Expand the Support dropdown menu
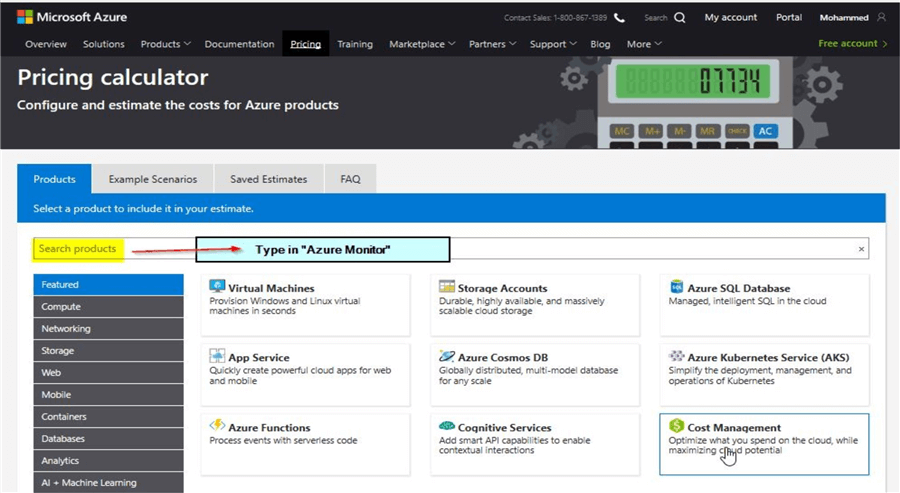This screenshot has height=493, width=900. tap(553, 44)
